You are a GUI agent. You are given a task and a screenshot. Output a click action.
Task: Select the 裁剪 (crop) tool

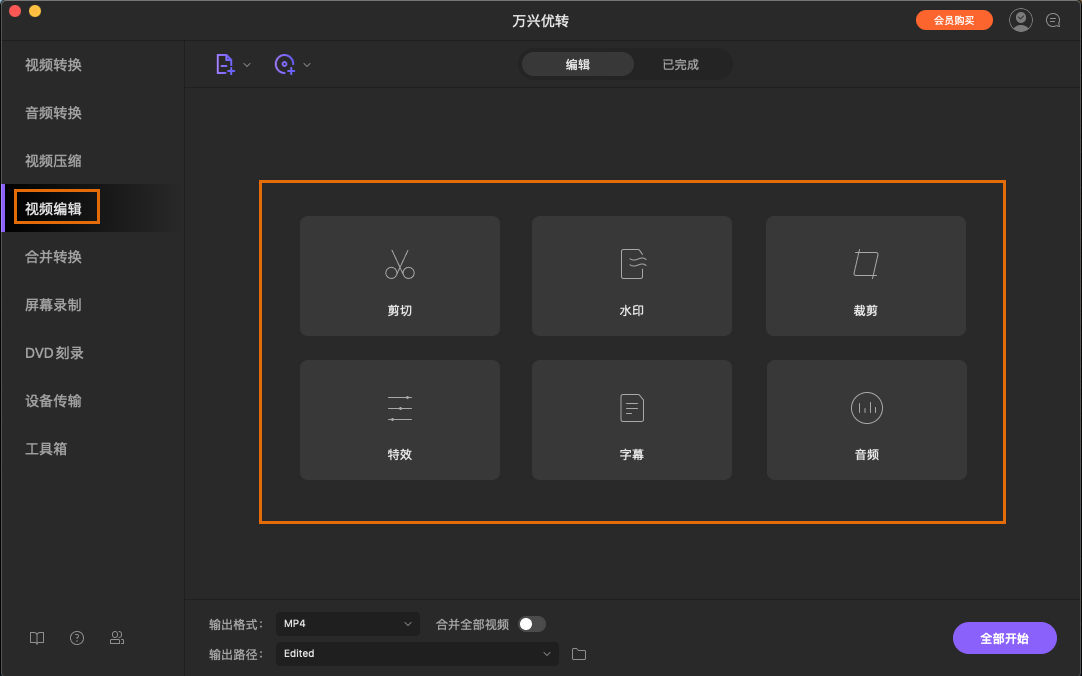(x=865, y=276)
